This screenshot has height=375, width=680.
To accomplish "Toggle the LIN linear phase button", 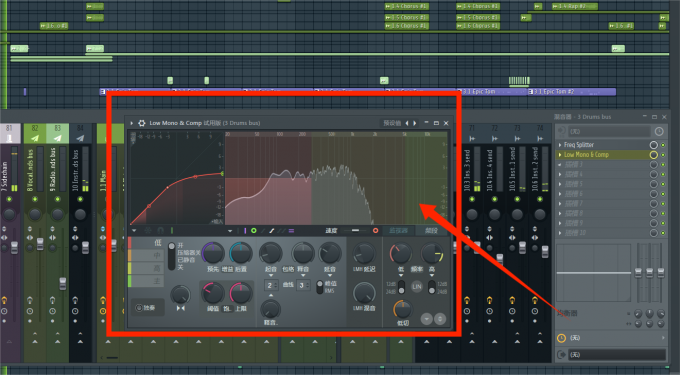I will (x=417, y=287).
